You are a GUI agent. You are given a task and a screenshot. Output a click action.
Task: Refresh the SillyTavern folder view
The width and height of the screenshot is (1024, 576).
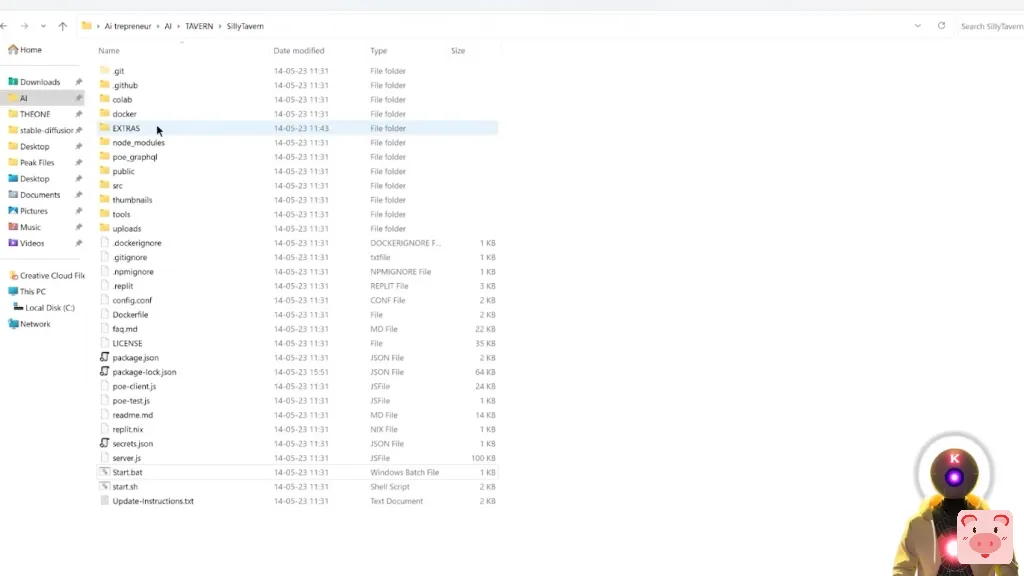coord(941,26)
